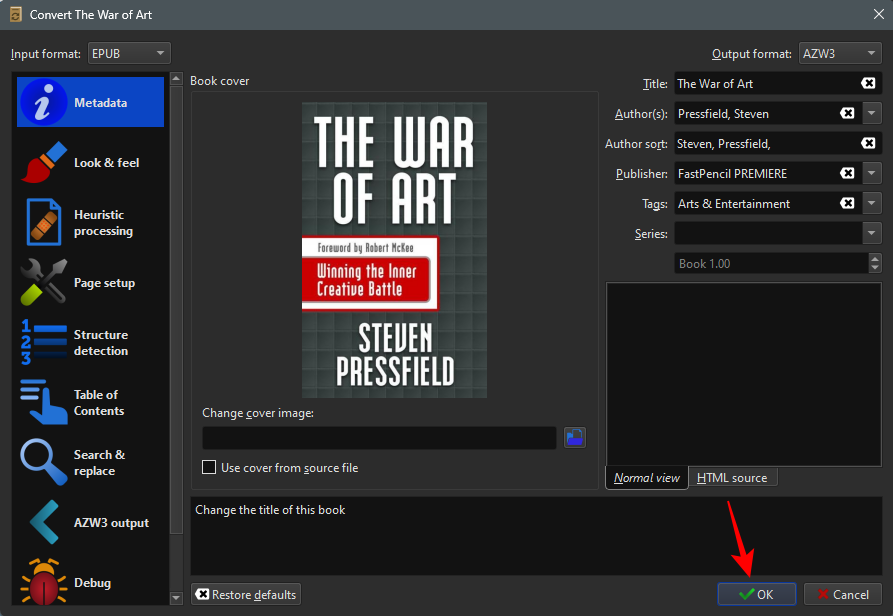Clear the Title field contents

(x=868, y=84)
